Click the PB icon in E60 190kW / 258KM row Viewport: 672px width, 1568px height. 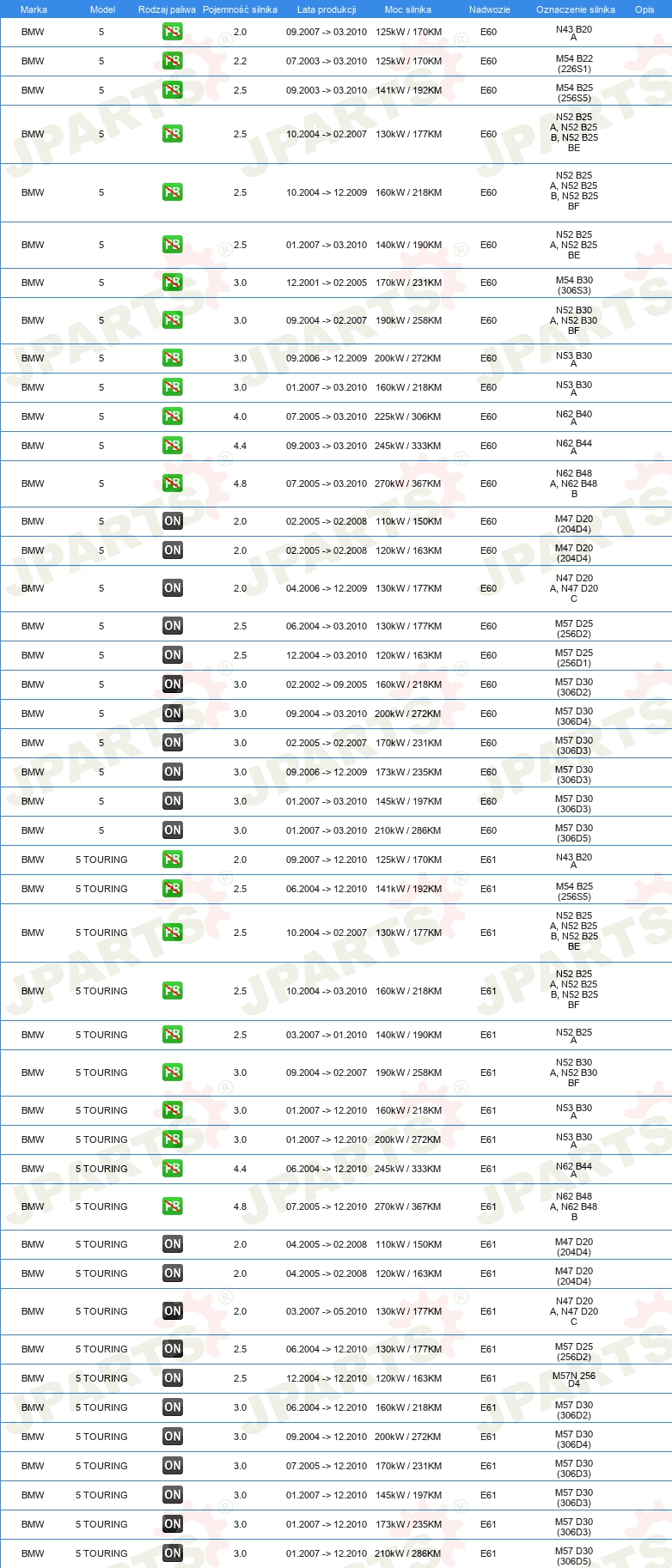coord(173,320)
